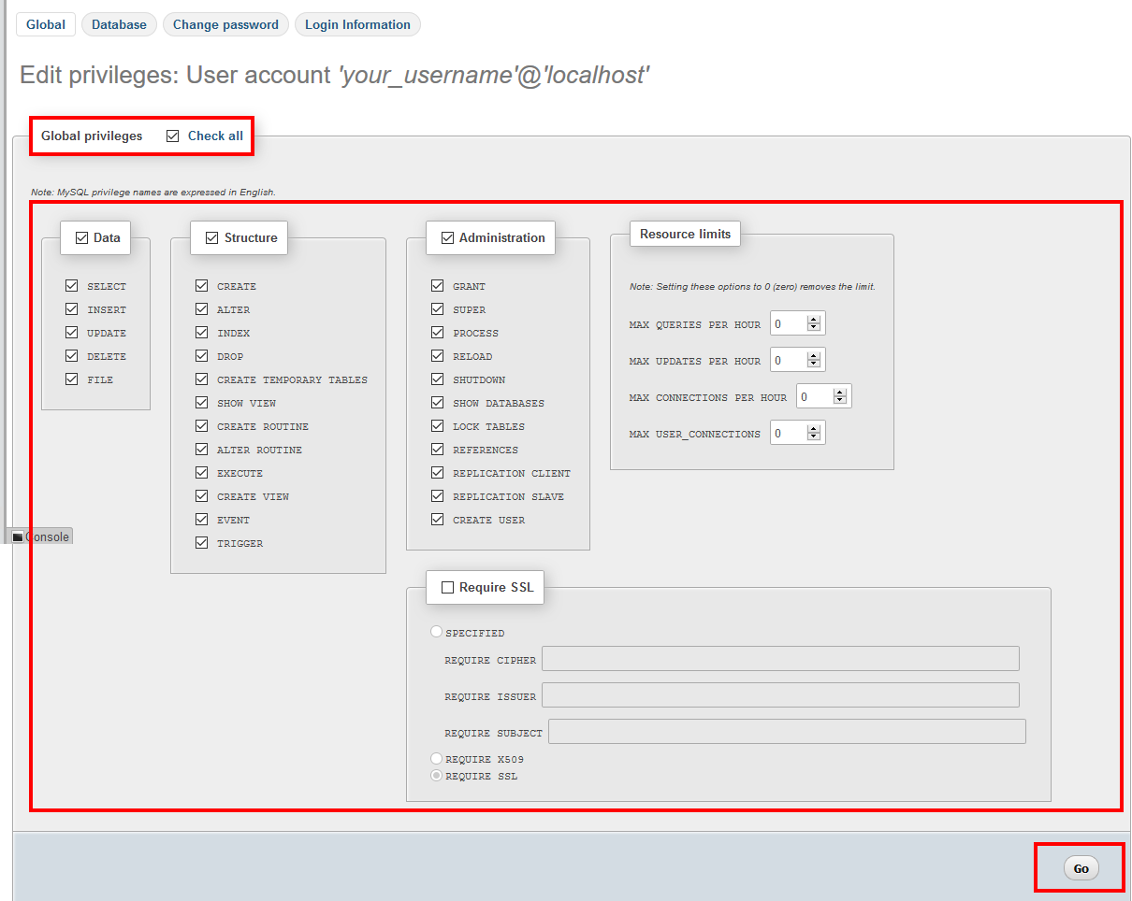Toggle the Check all checkbox
1132x901 pixels.
point(173,136)
